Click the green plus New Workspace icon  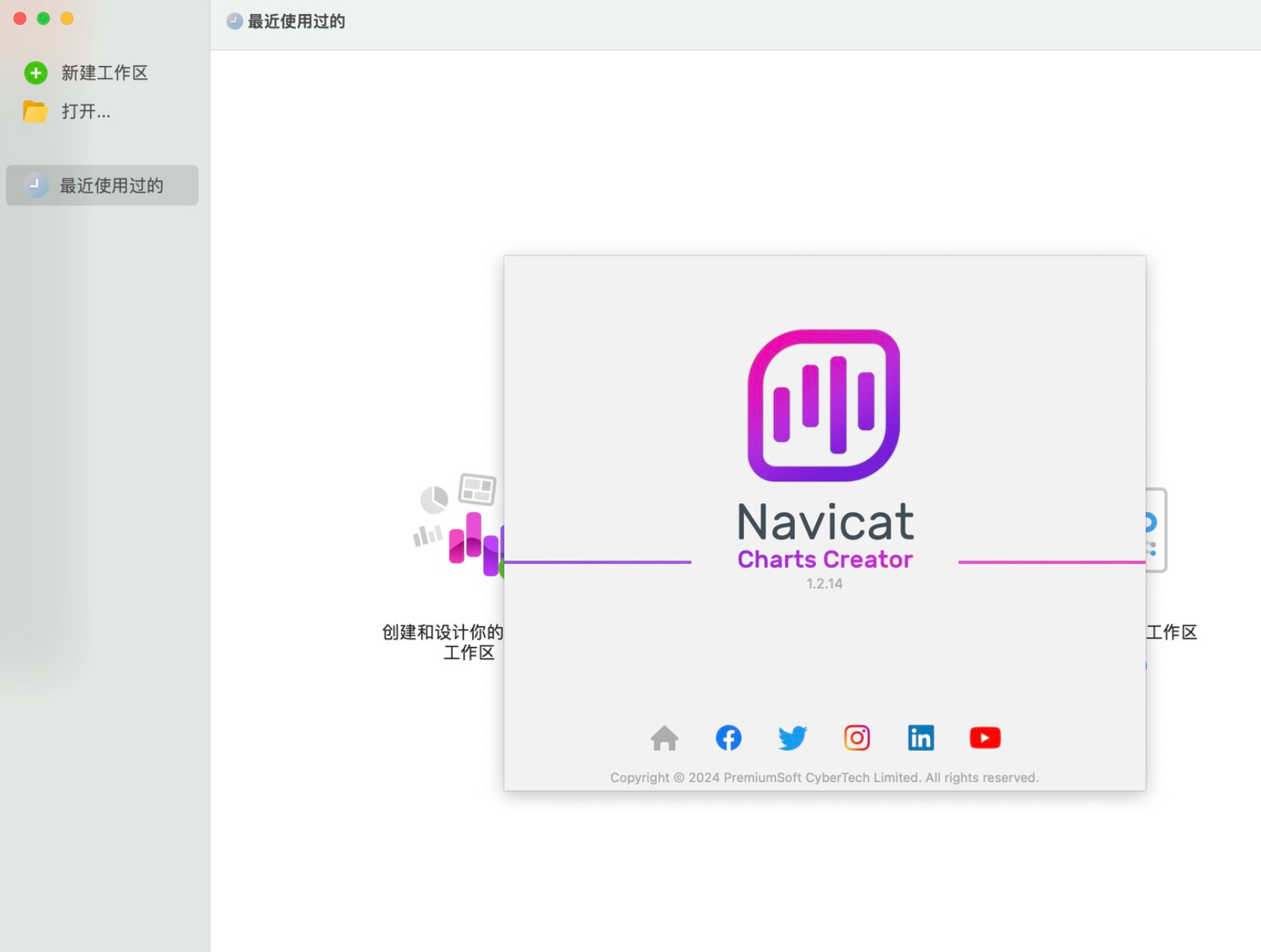click(x=35, y=73)
